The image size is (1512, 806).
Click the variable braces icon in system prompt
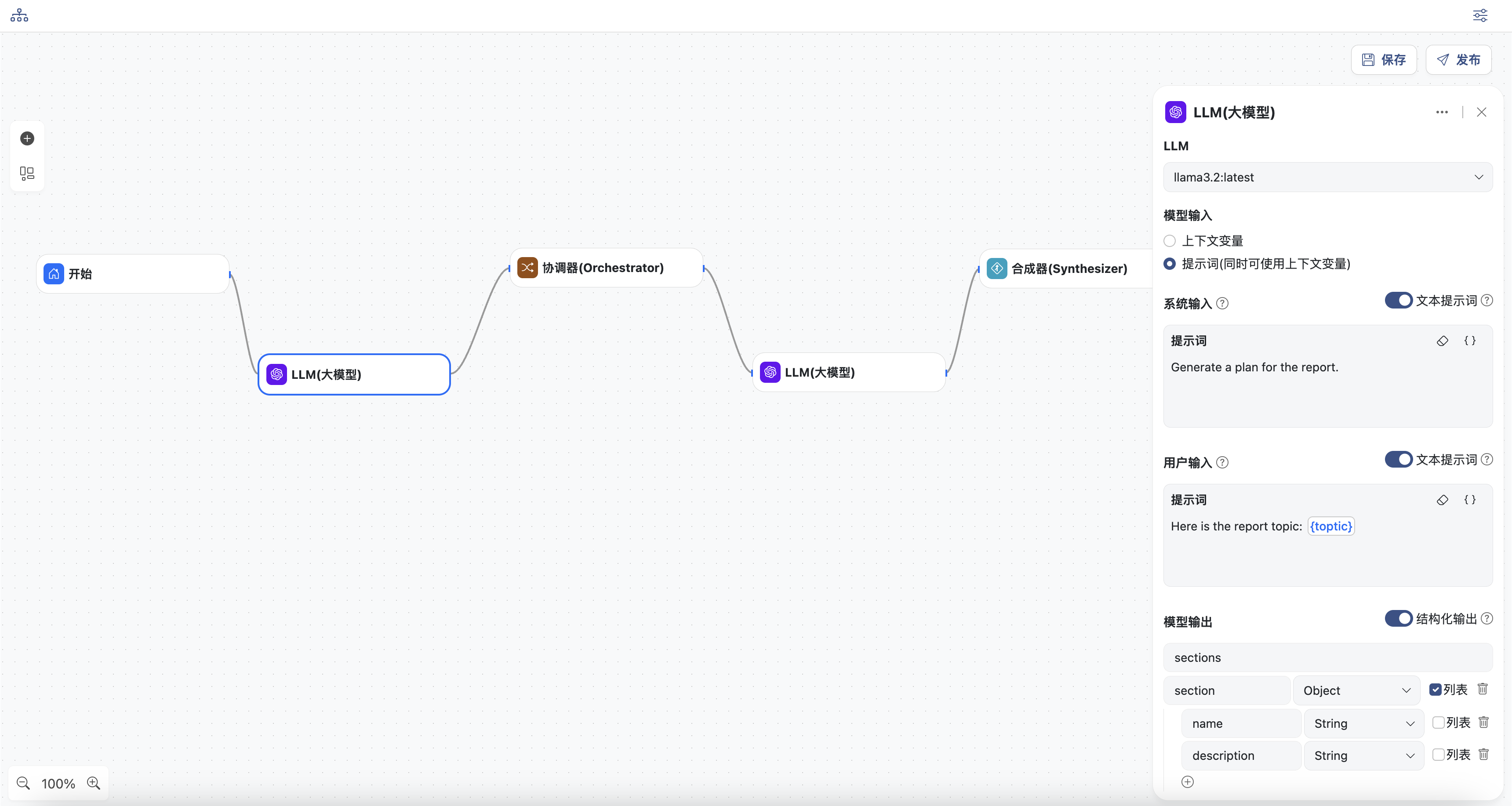(1470, 341)
